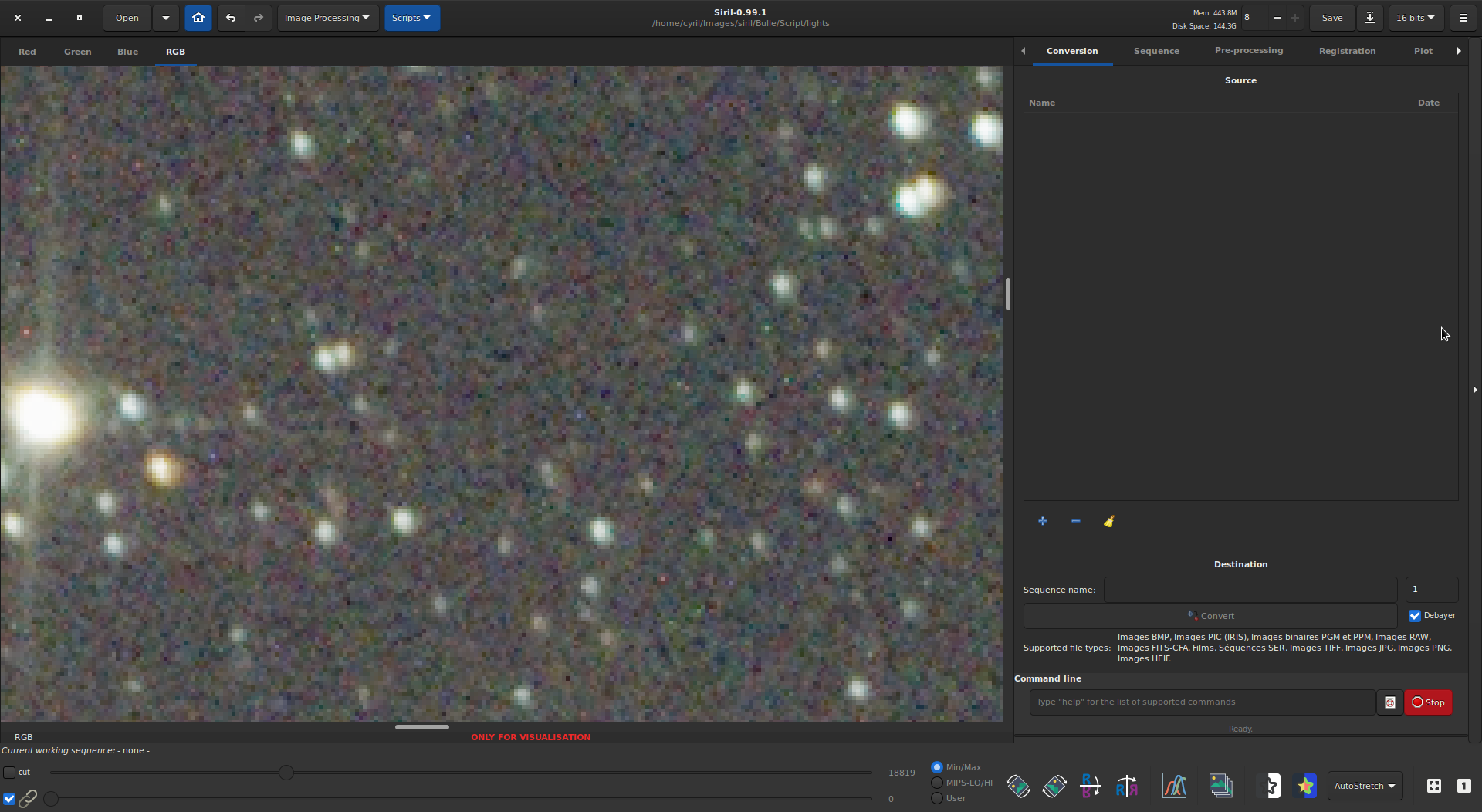Rotate image counter-clockwise

[1018, 786]
